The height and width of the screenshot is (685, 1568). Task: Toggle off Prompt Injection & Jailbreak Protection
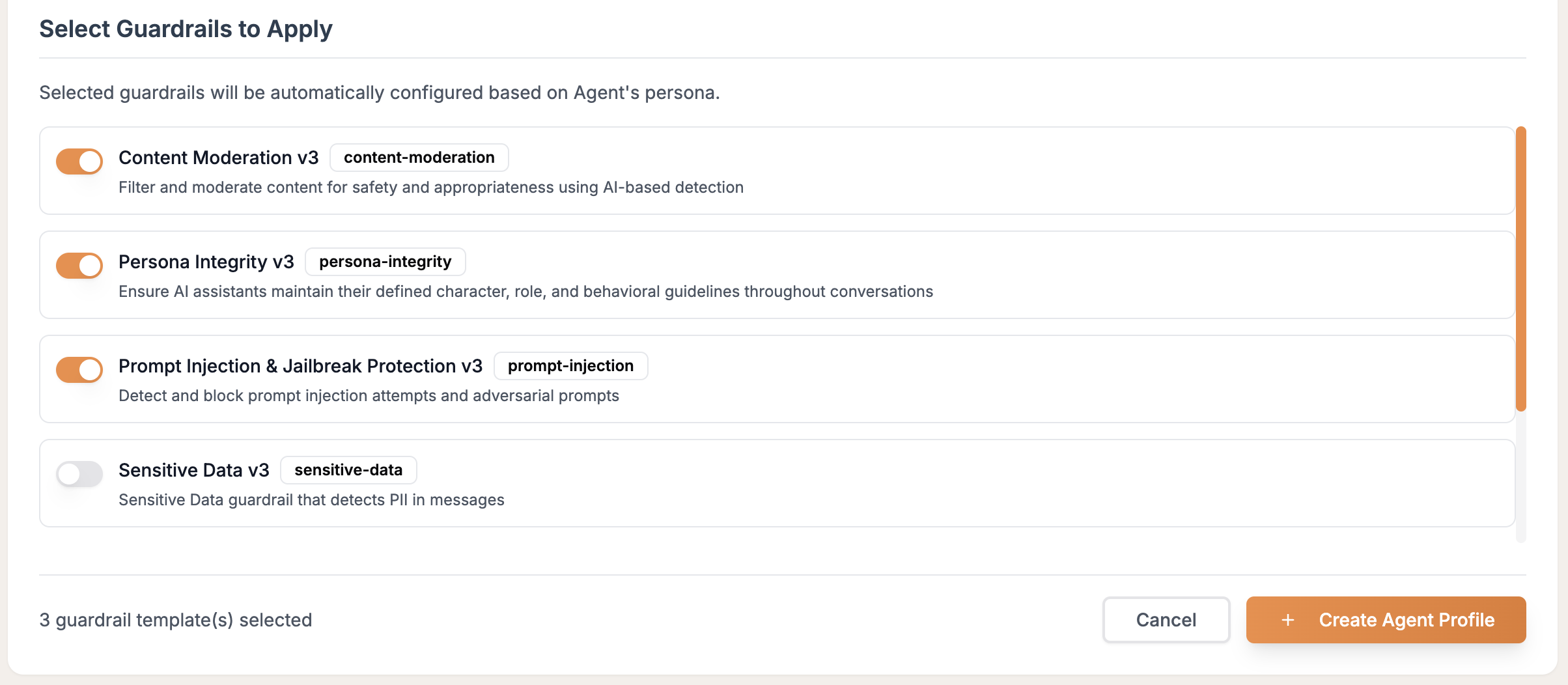[x=79, y=370]
